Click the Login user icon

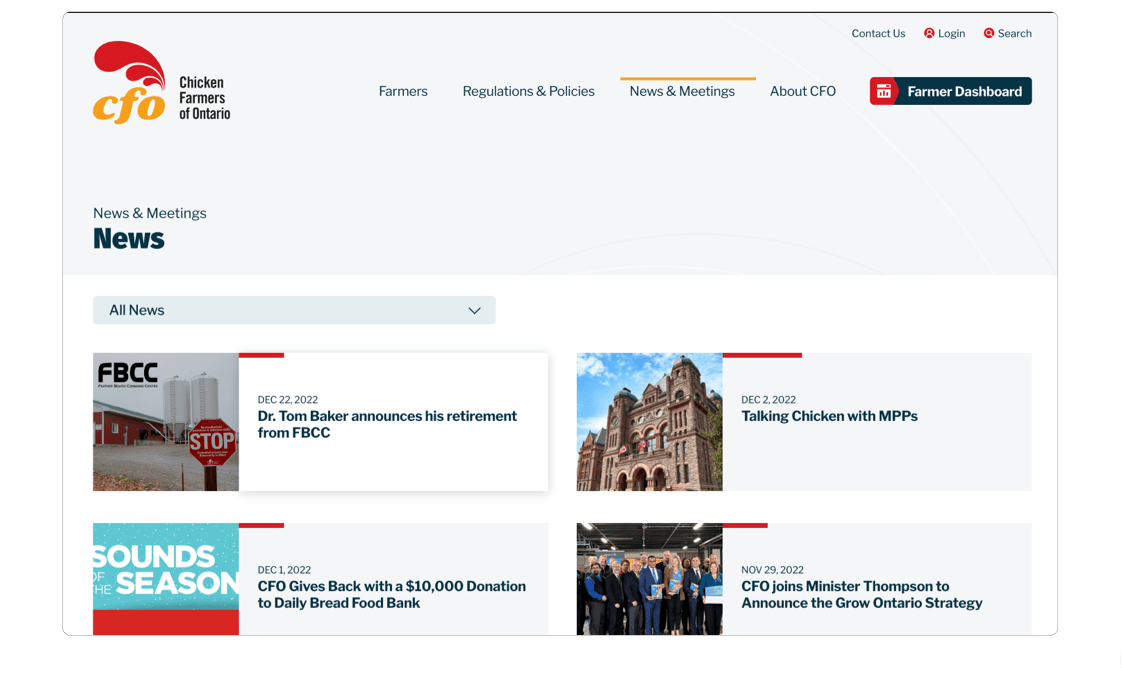click(x=929, y=33)
